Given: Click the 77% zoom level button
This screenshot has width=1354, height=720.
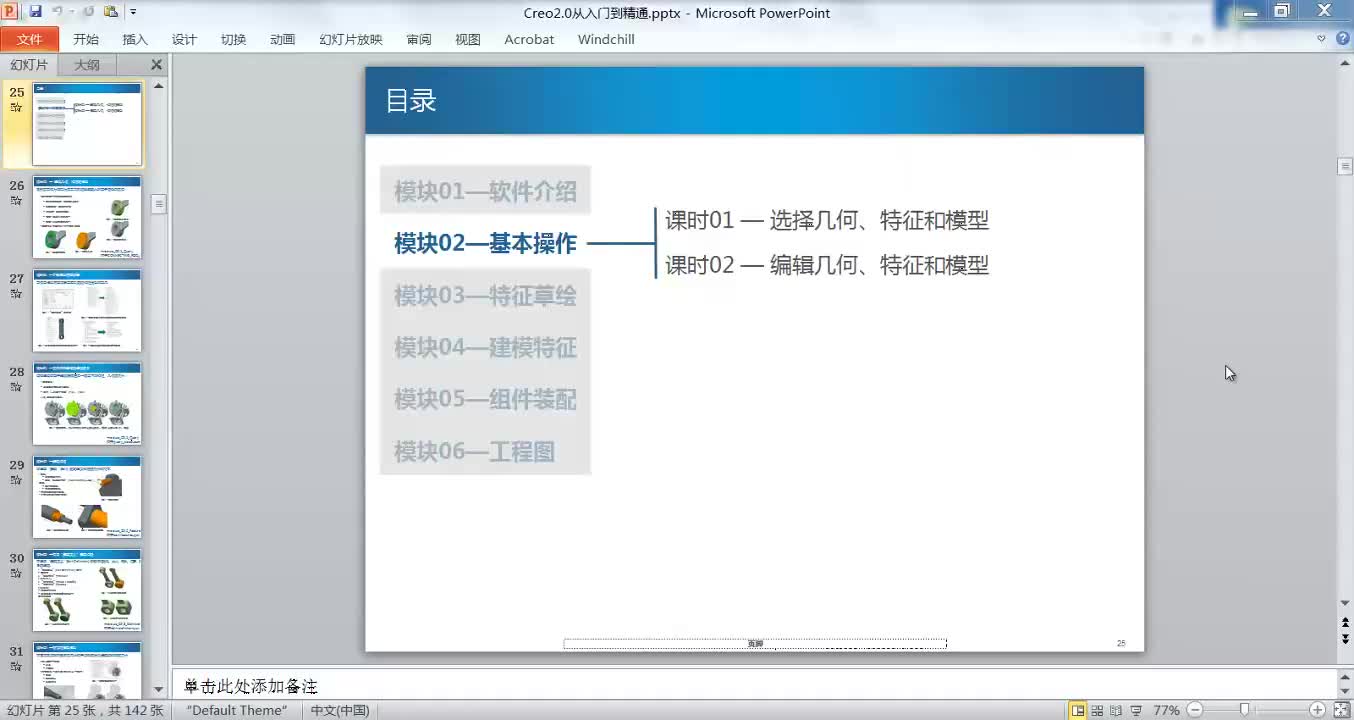Looking at the screenshot, I should tap(1166, 710).
